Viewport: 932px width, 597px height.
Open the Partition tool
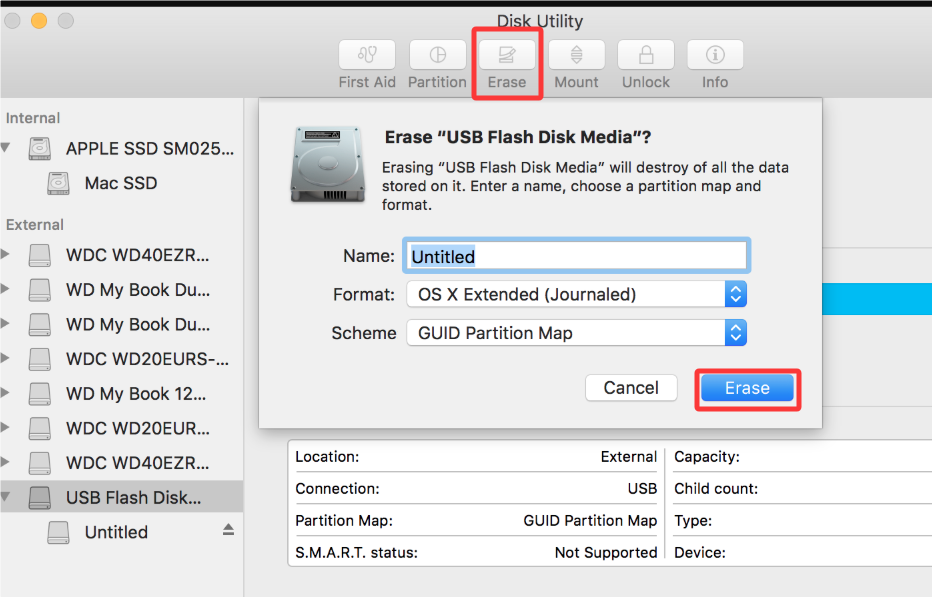[x=437, y=55]
